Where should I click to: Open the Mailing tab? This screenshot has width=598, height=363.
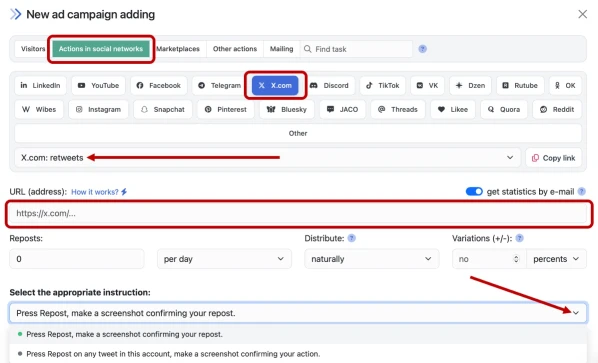281,49
